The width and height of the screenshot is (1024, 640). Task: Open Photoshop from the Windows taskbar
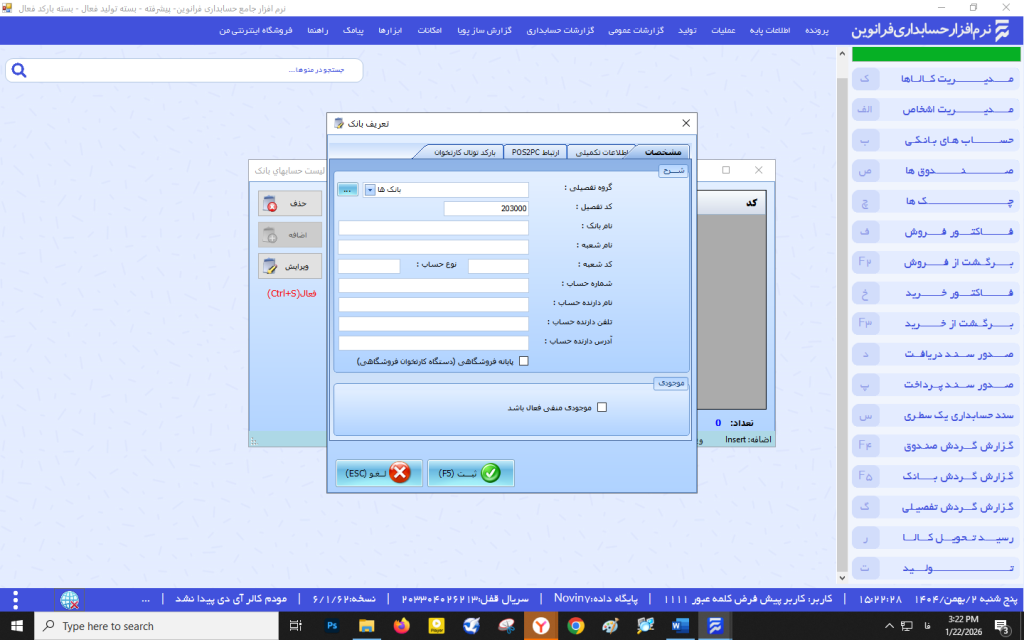click(333, 626)
